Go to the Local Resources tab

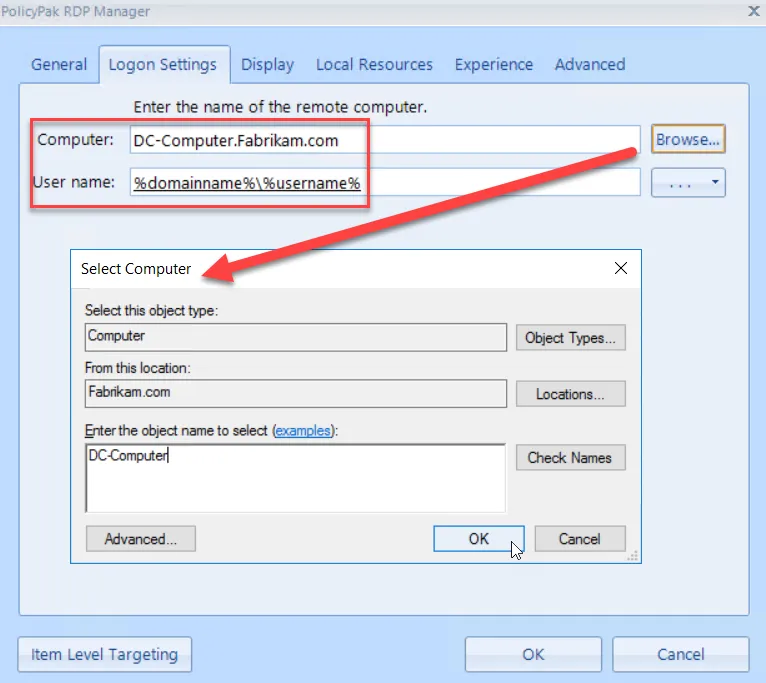click(x=374, y=64)
